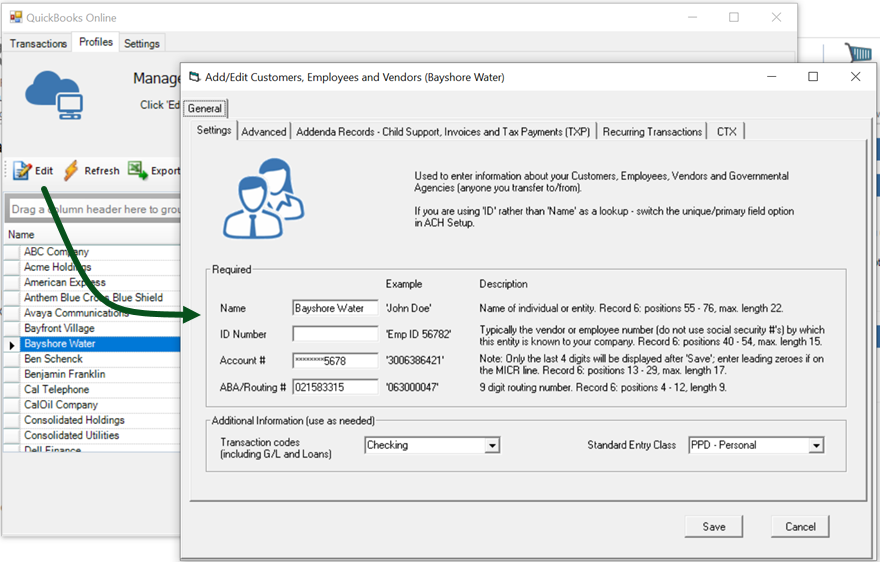Click the Cancel button
This screenshot has width=880, height=562.
800,527
